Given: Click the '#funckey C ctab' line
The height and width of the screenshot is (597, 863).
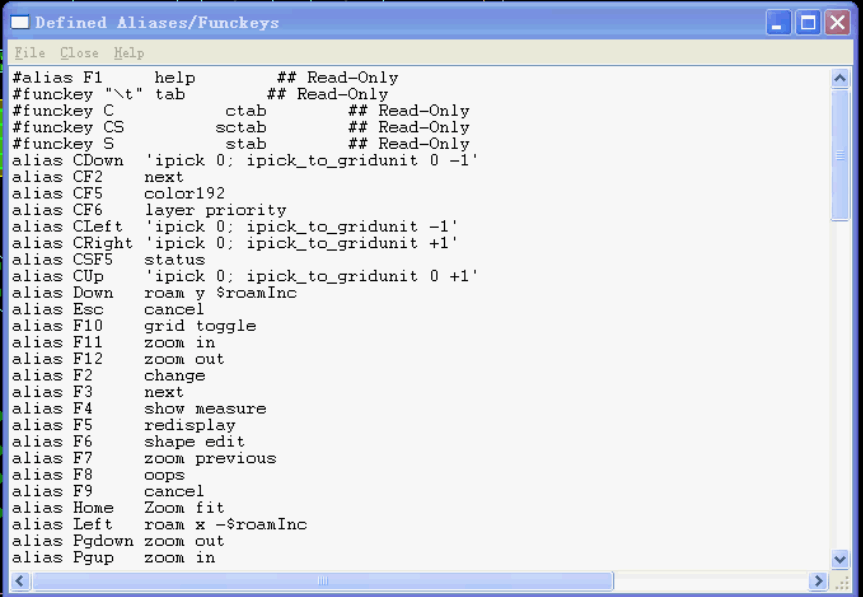Looking at the screenshot, I should (x=241, y=111).
